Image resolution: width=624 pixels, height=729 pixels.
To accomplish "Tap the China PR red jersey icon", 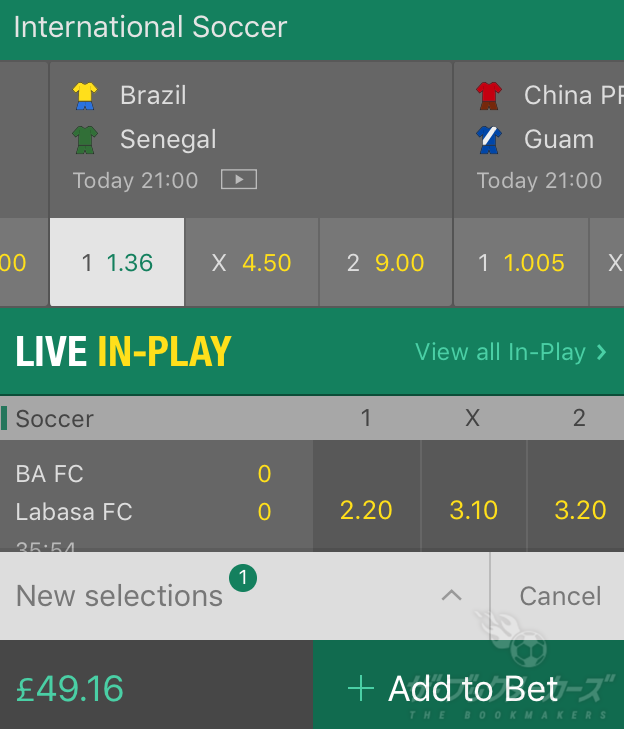I will (489, 96).
